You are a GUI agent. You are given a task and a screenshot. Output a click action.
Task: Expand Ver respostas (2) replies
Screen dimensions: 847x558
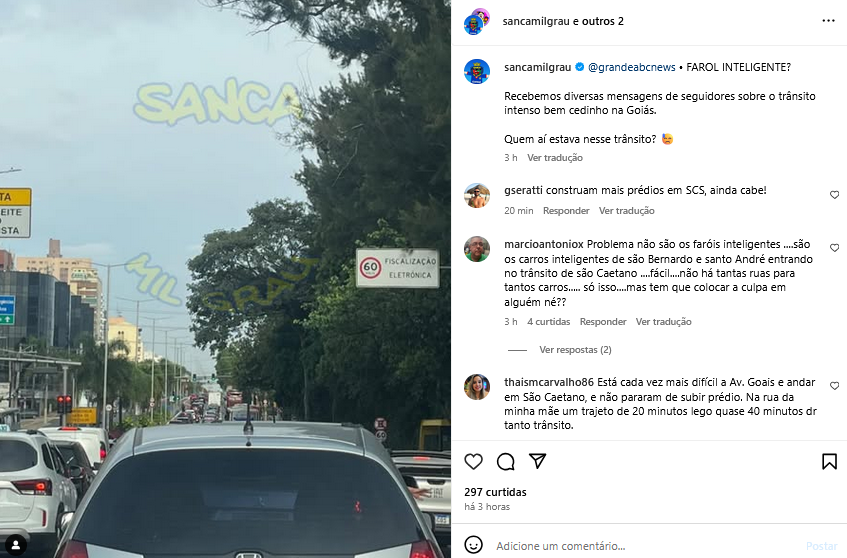click(575, 349)
